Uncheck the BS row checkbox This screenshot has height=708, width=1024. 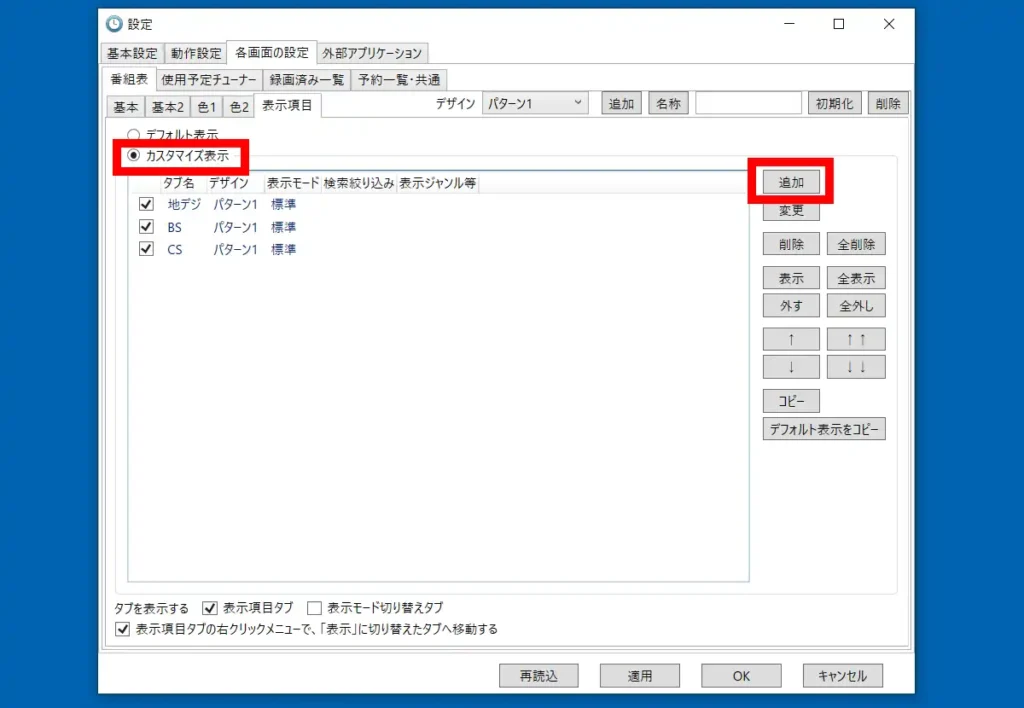point(146,227)
